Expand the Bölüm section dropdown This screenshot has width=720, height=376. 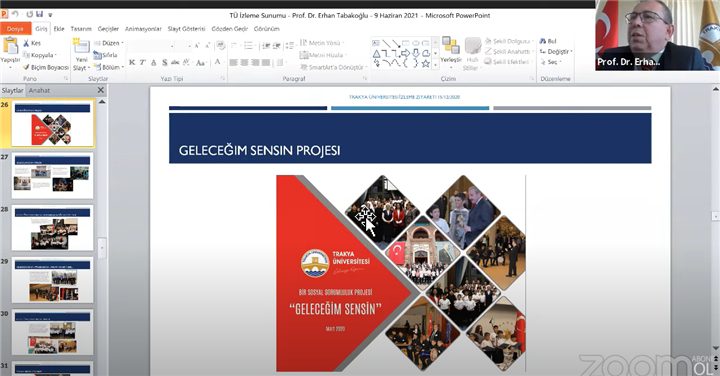click(x=109, y=67)
